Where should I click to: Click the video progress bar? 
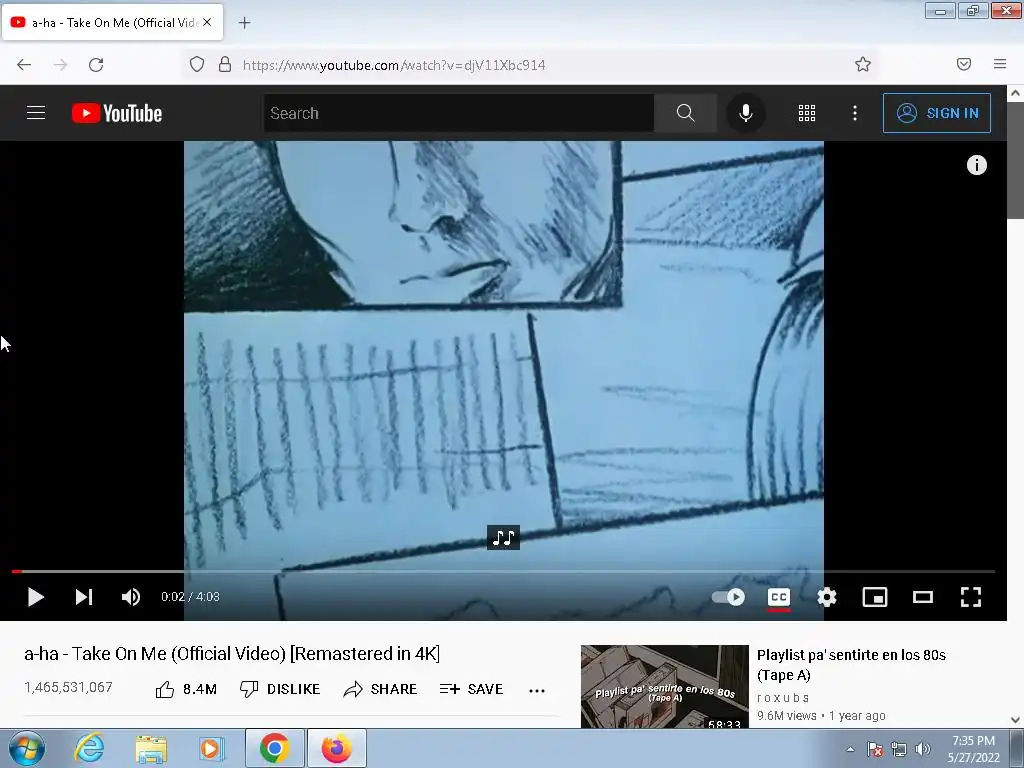(x=503, y=571)
